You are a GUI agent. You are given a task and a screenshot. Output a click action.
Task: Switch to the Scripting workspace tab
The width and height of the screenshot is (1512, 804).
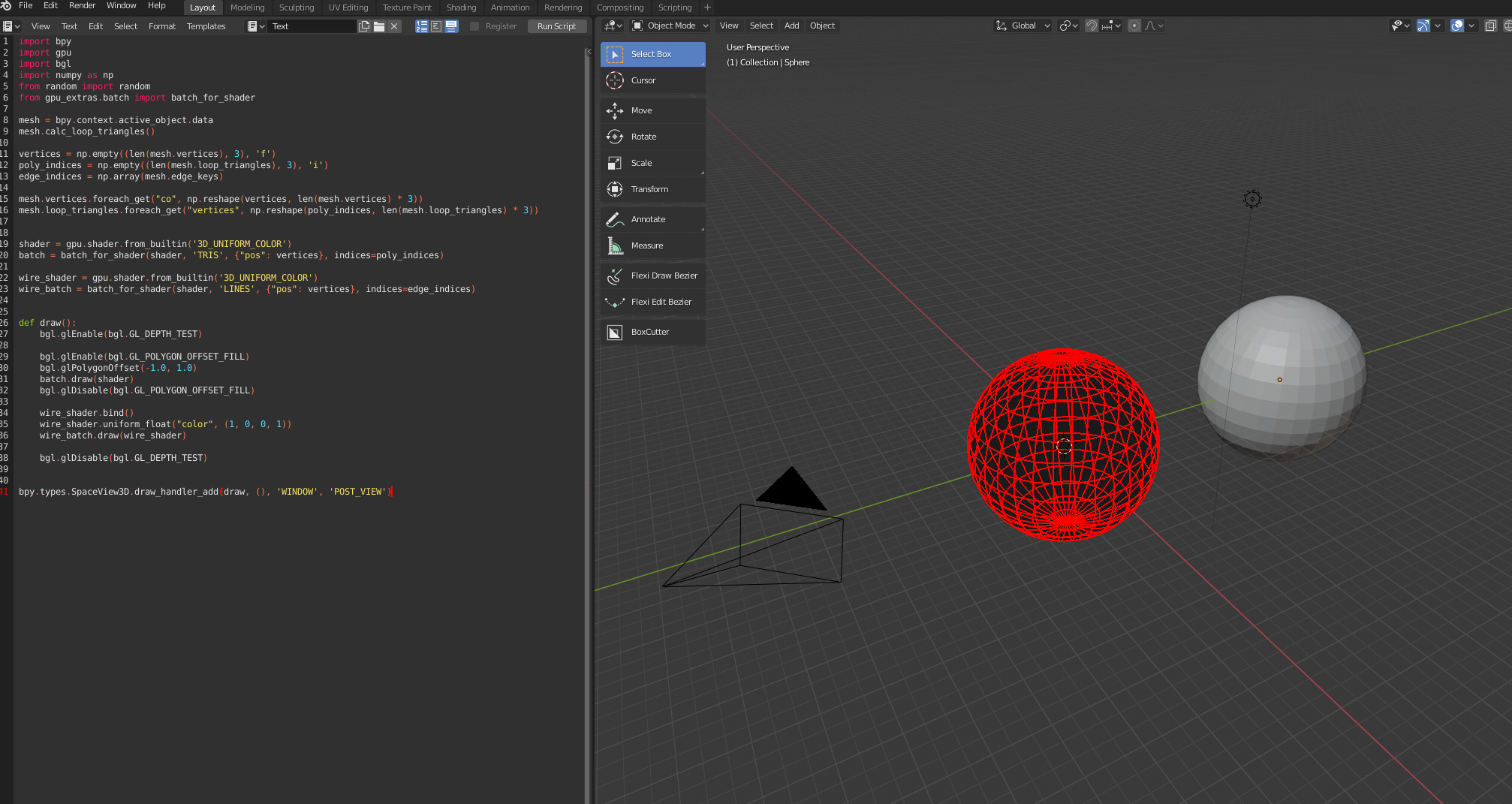(673, 8)
